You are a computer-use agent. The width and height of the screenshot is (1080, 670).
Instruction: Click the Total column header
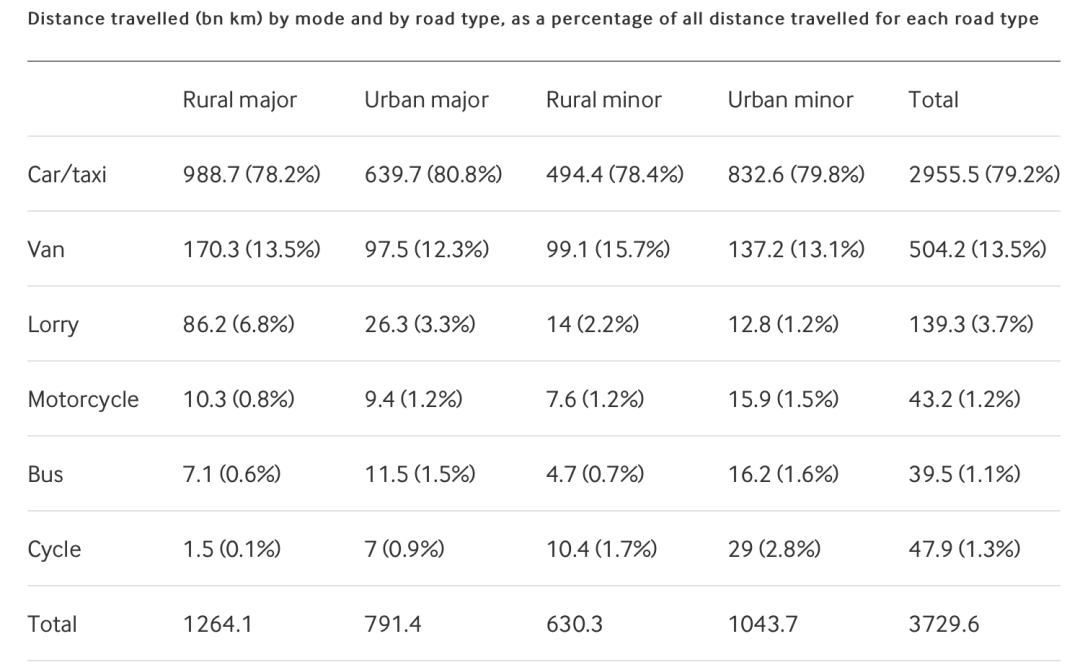click(933, 100)
